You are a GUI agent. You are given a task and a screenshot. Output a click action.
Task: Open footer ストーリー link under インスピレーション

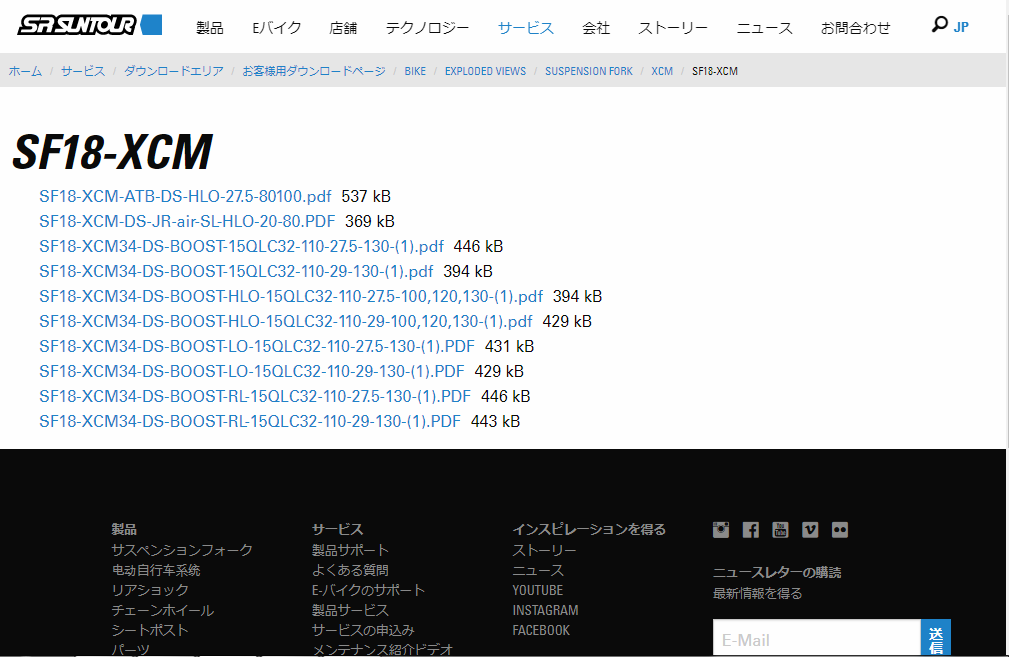pyautogui.click(x=544, y=550)
